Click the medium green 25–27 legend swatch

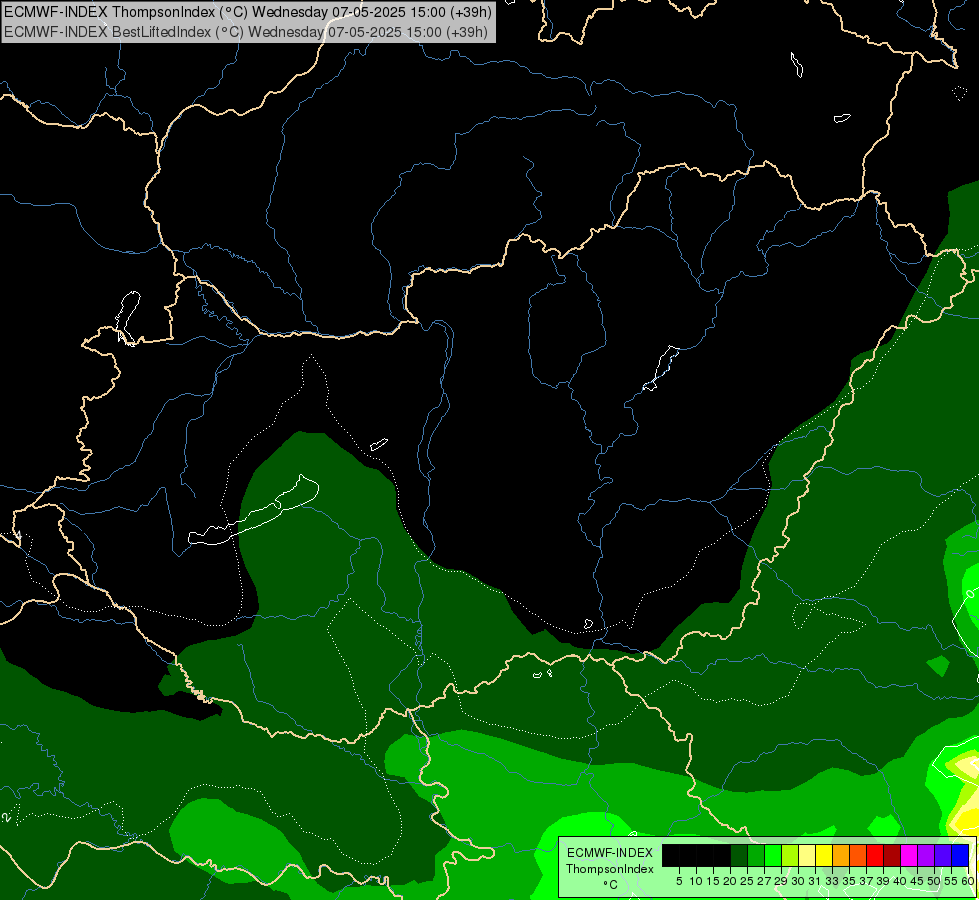point(755,855)
